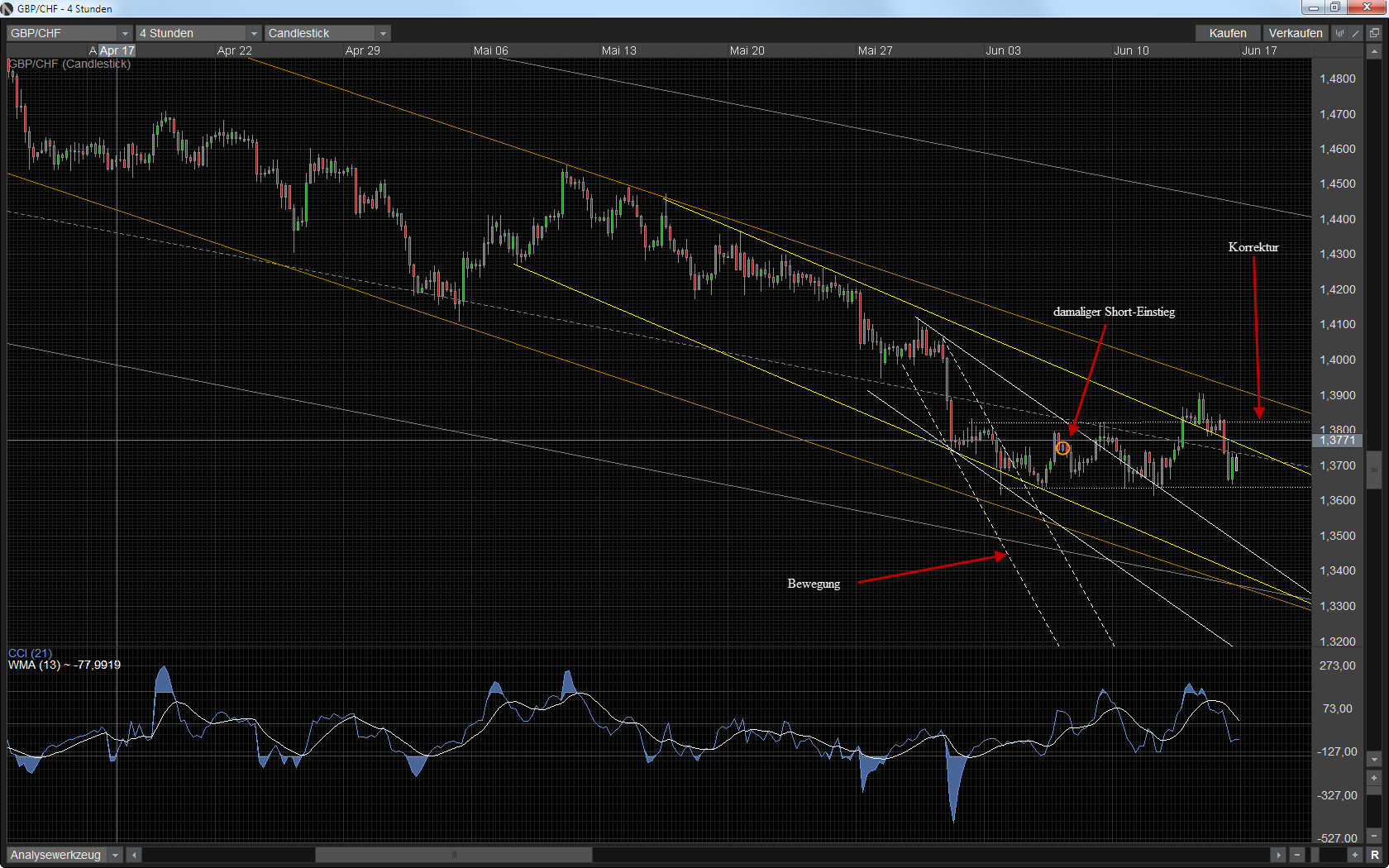
Task: Expand the Analysewerkzeug dropdown arrow
Action: 116,855
